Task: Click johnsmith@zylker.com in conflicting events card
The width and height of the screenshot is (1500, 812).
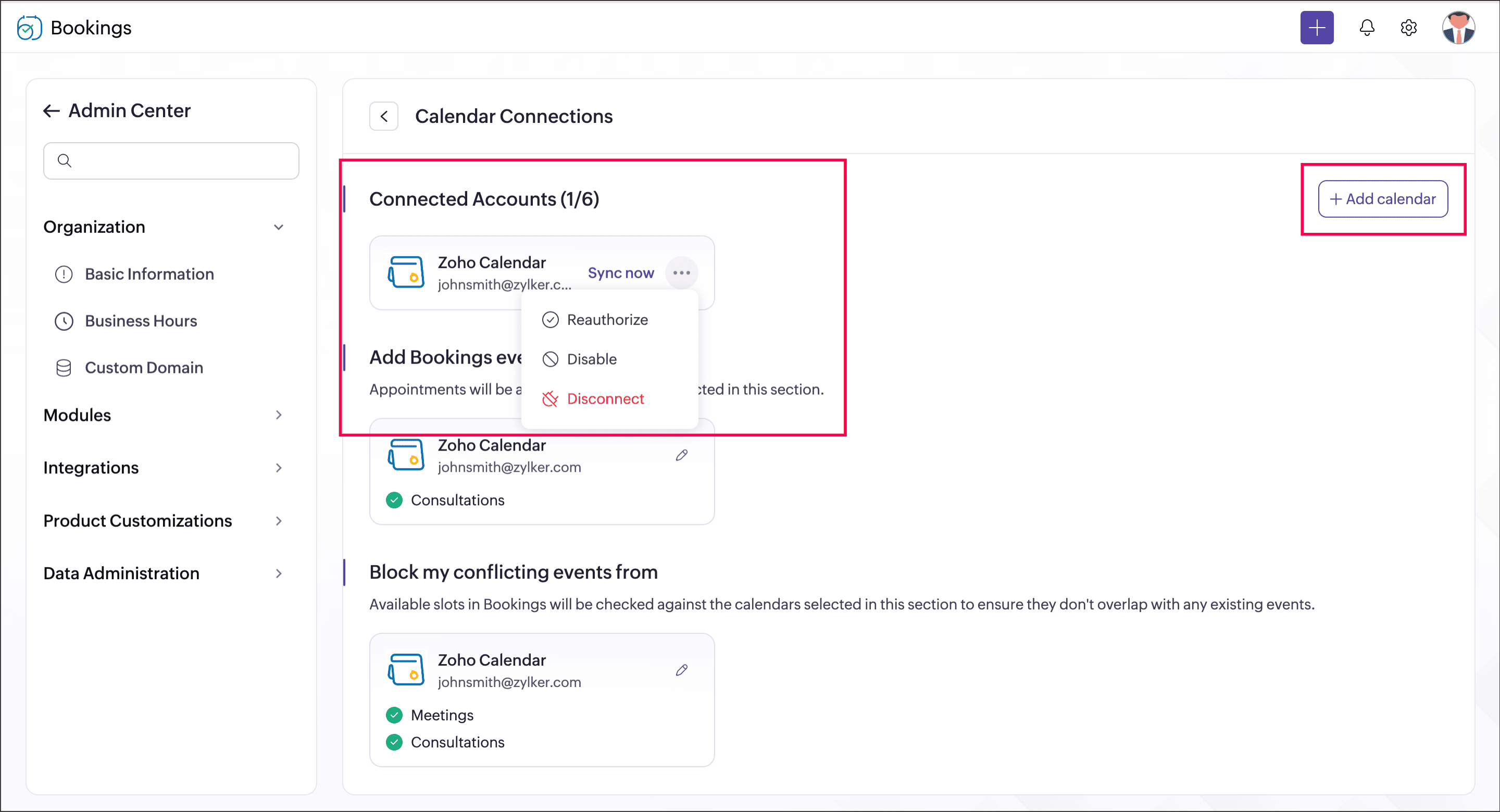Action: [x=509, y=682]
